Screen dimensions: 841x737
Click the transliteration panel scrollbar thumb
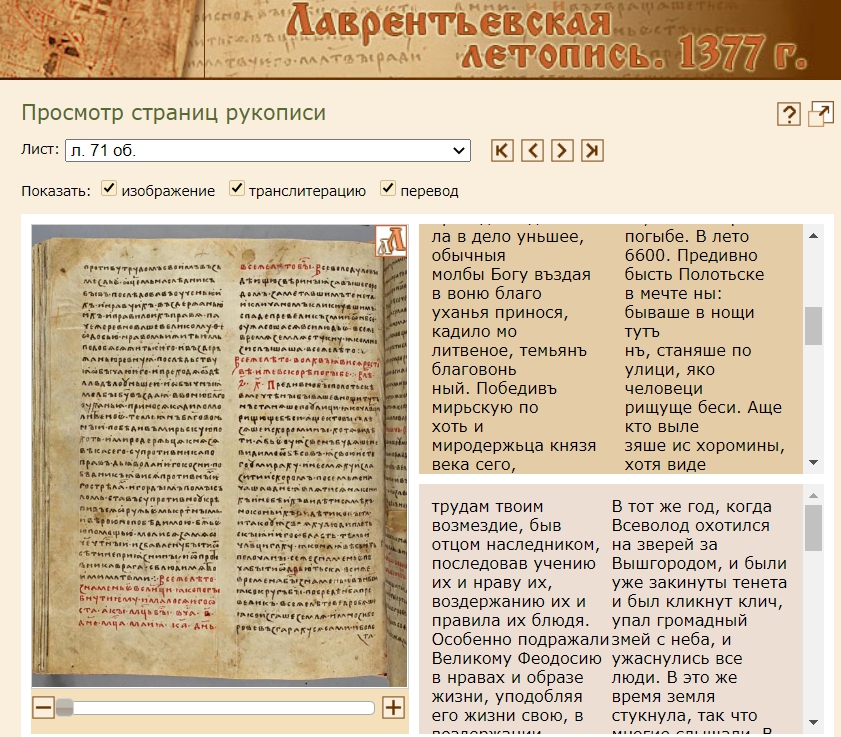[x=814, y=326]
